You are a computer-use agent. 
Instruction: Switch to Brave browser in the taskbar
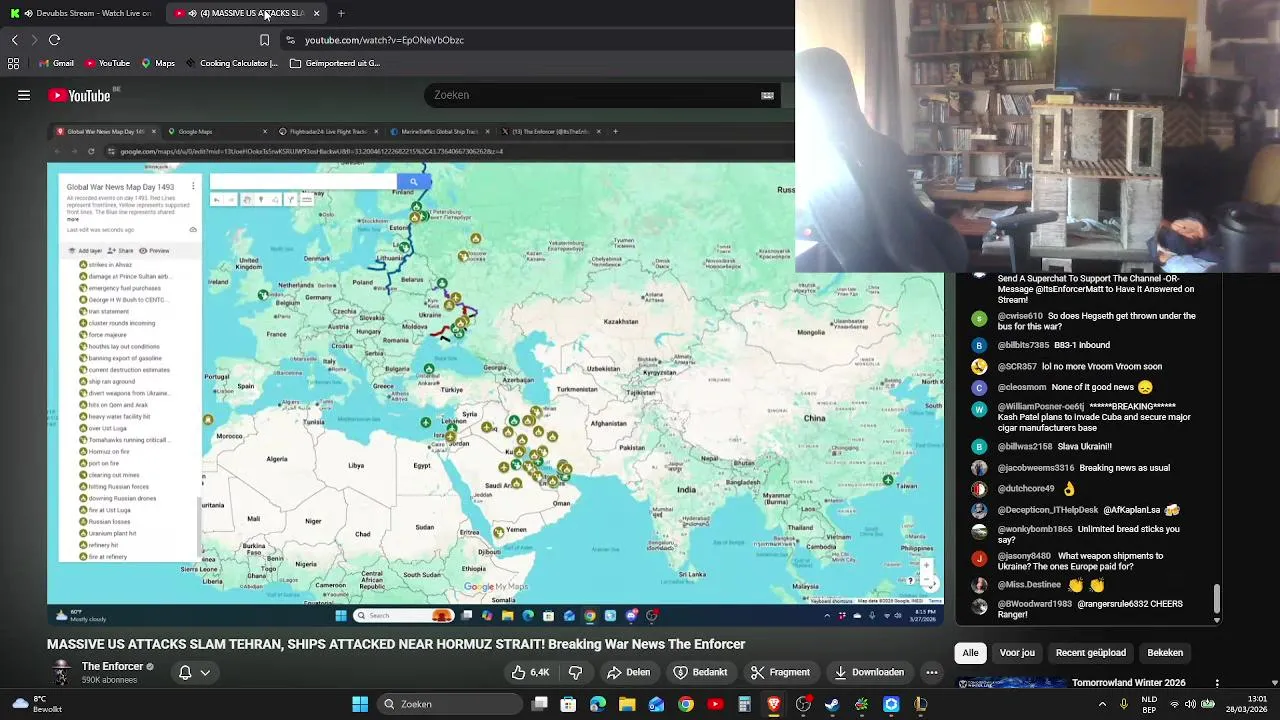(774, 704)
